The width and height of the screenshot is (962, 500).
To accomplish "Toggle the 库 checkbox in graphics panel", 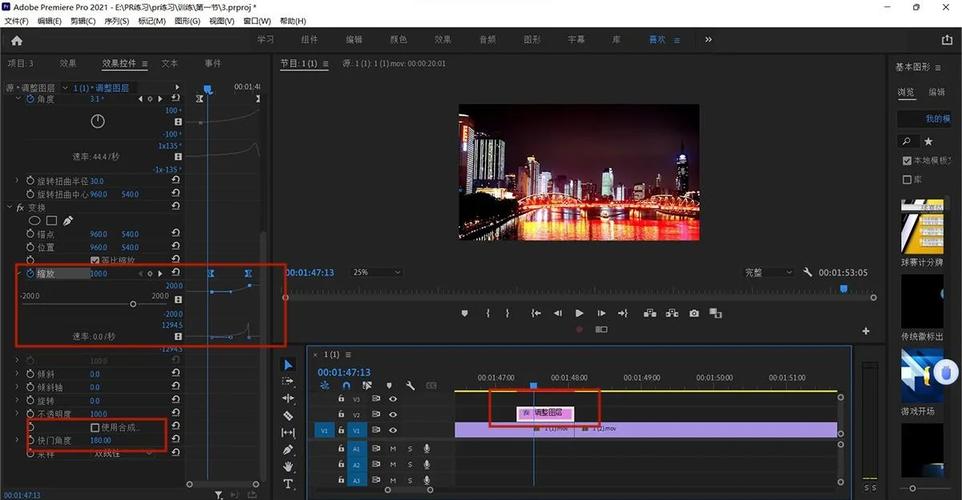I will tap(907, 180).
